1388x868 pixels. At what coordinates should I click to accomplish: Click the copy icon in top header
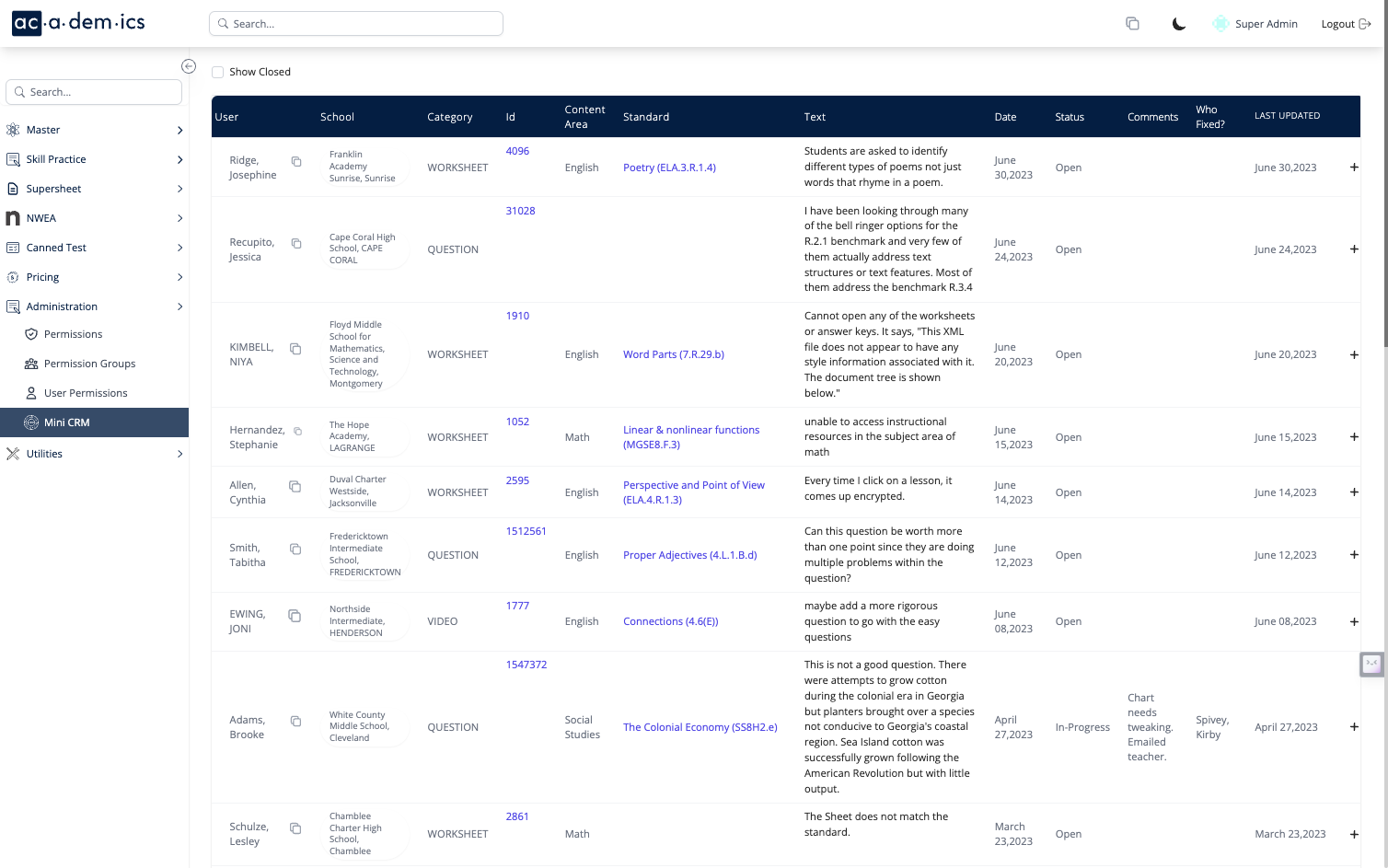point(1132,24)
